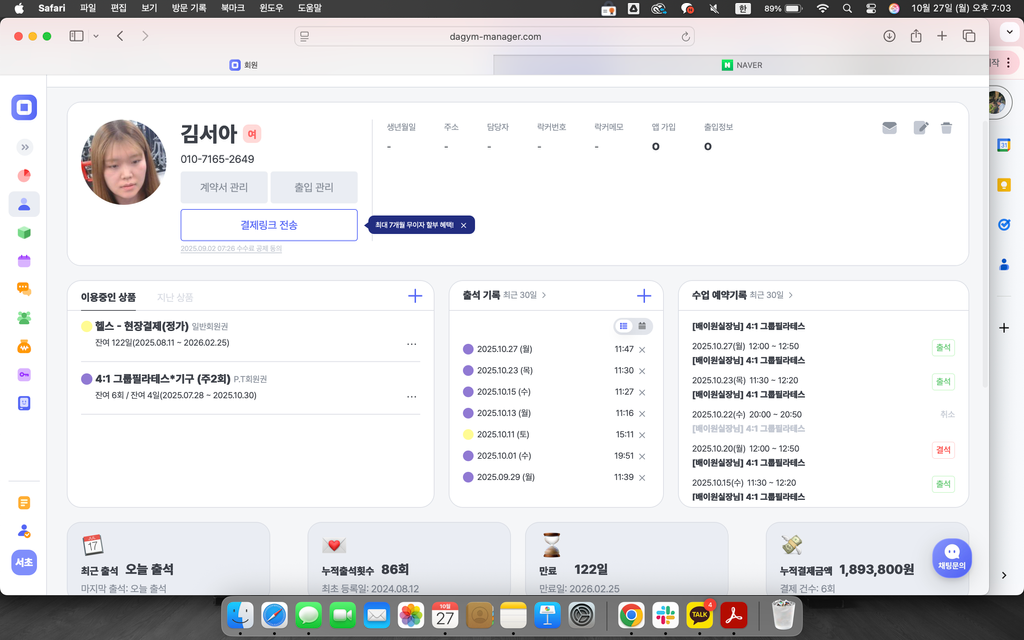Switch attendance record to calendar view
Screen dimensions: 1024x640
pyautogui.click(x=643, y=326)
